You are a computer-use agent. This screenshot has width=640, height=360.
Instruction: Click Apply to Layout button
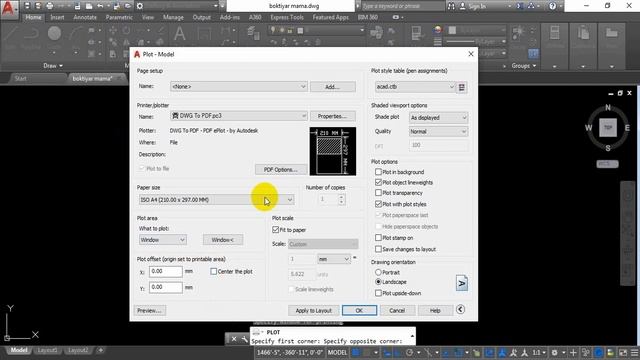coord(313,311)
